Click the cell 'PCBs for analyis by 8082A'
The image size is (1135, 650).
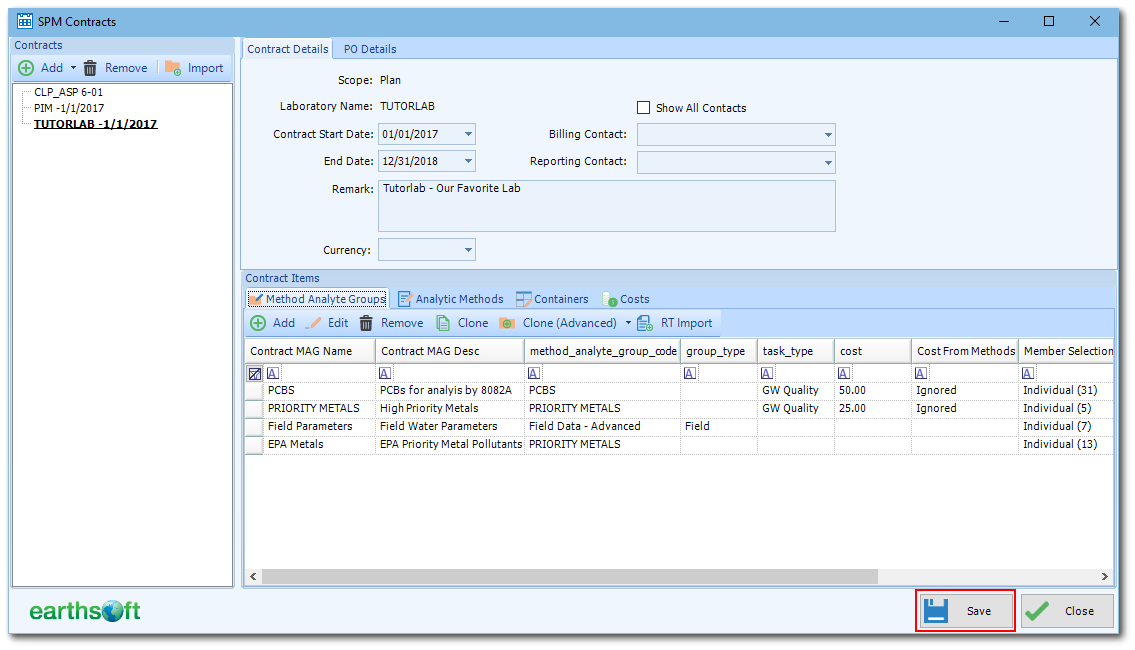tap(450, 390)
